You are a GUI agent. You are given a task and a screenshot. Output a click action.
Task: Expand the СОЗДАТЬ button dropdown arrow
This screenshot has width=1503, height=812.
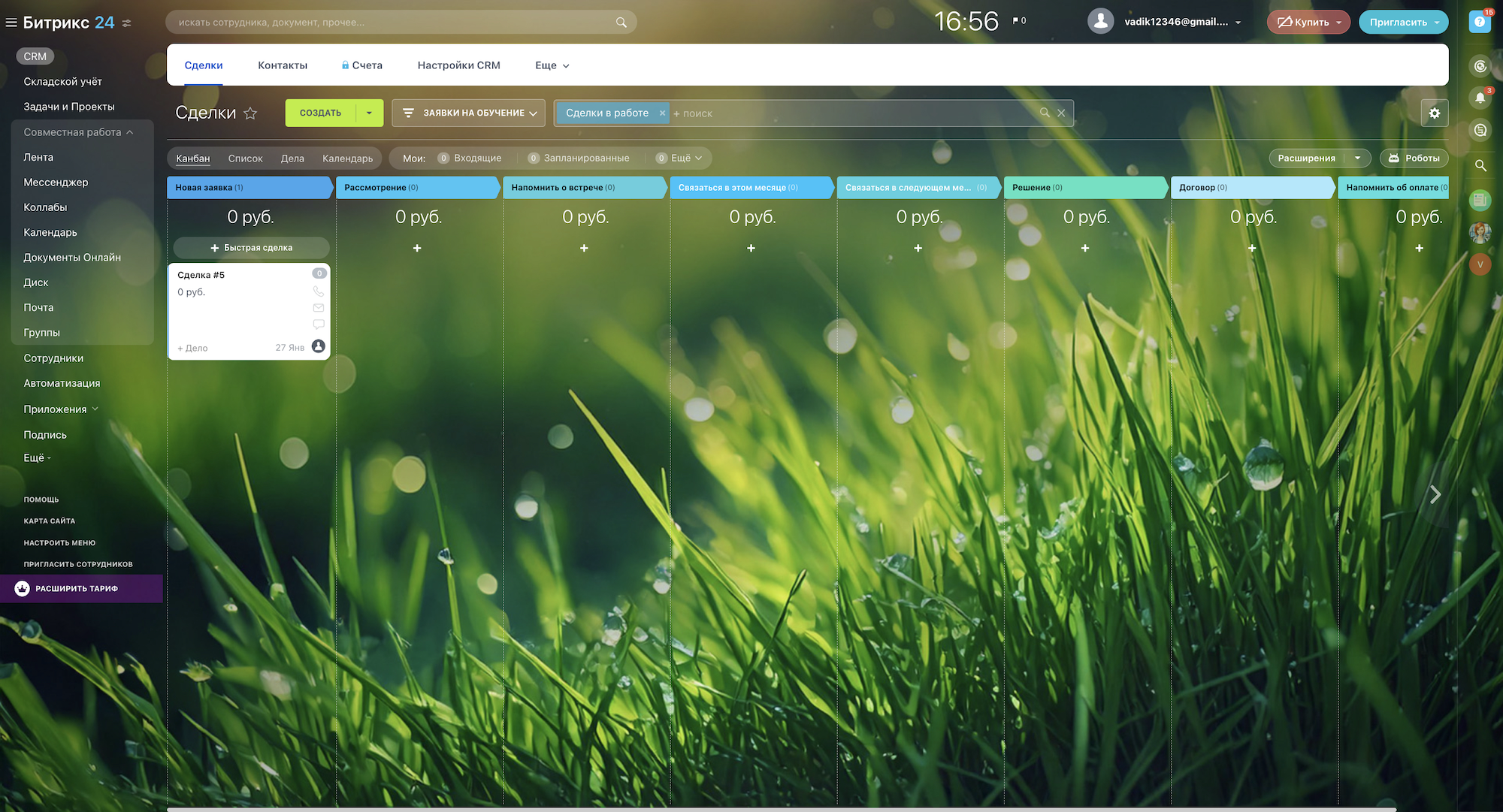369,113
